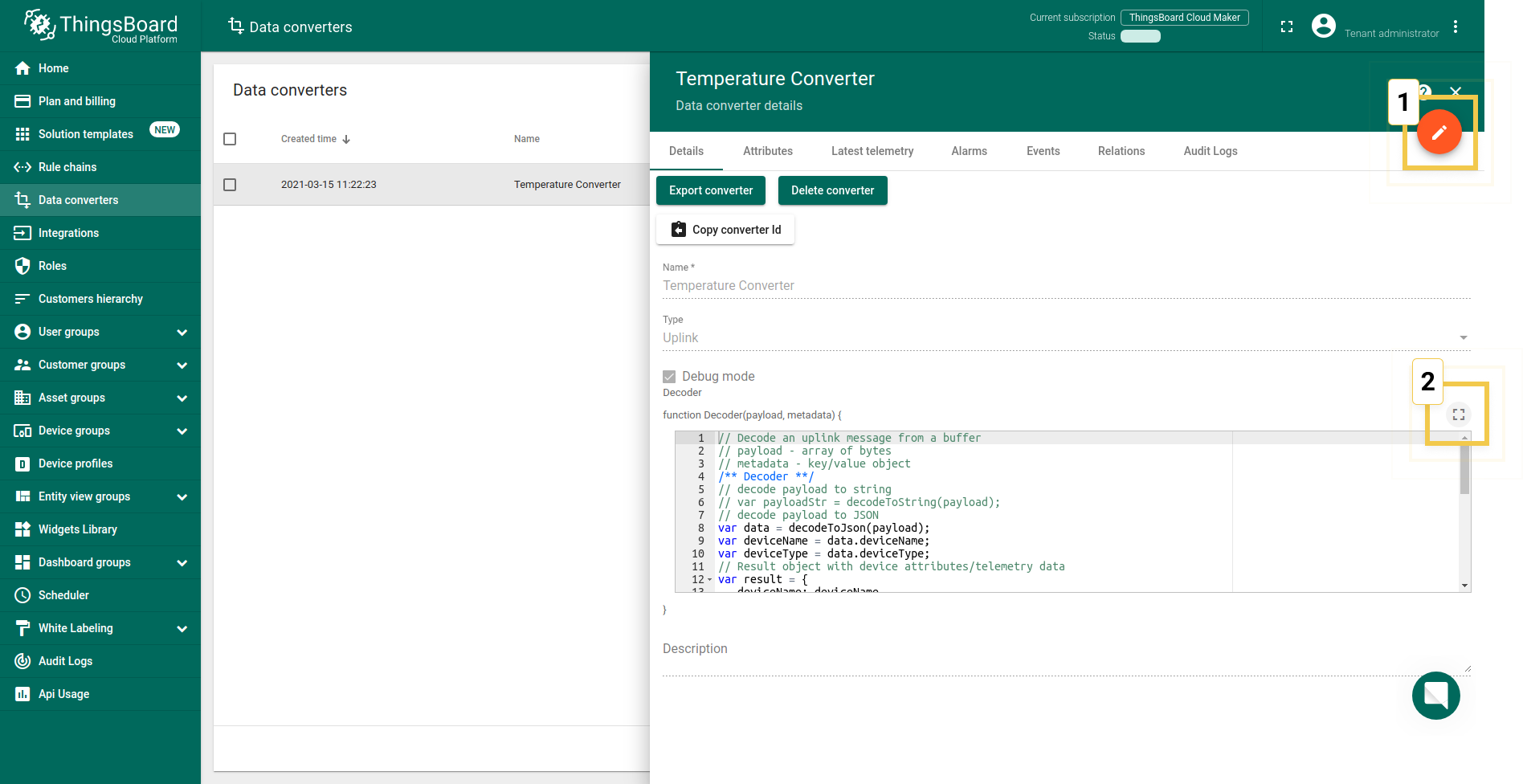
Task: Open the chat support bubble
Action: [x=1436, y=696]
